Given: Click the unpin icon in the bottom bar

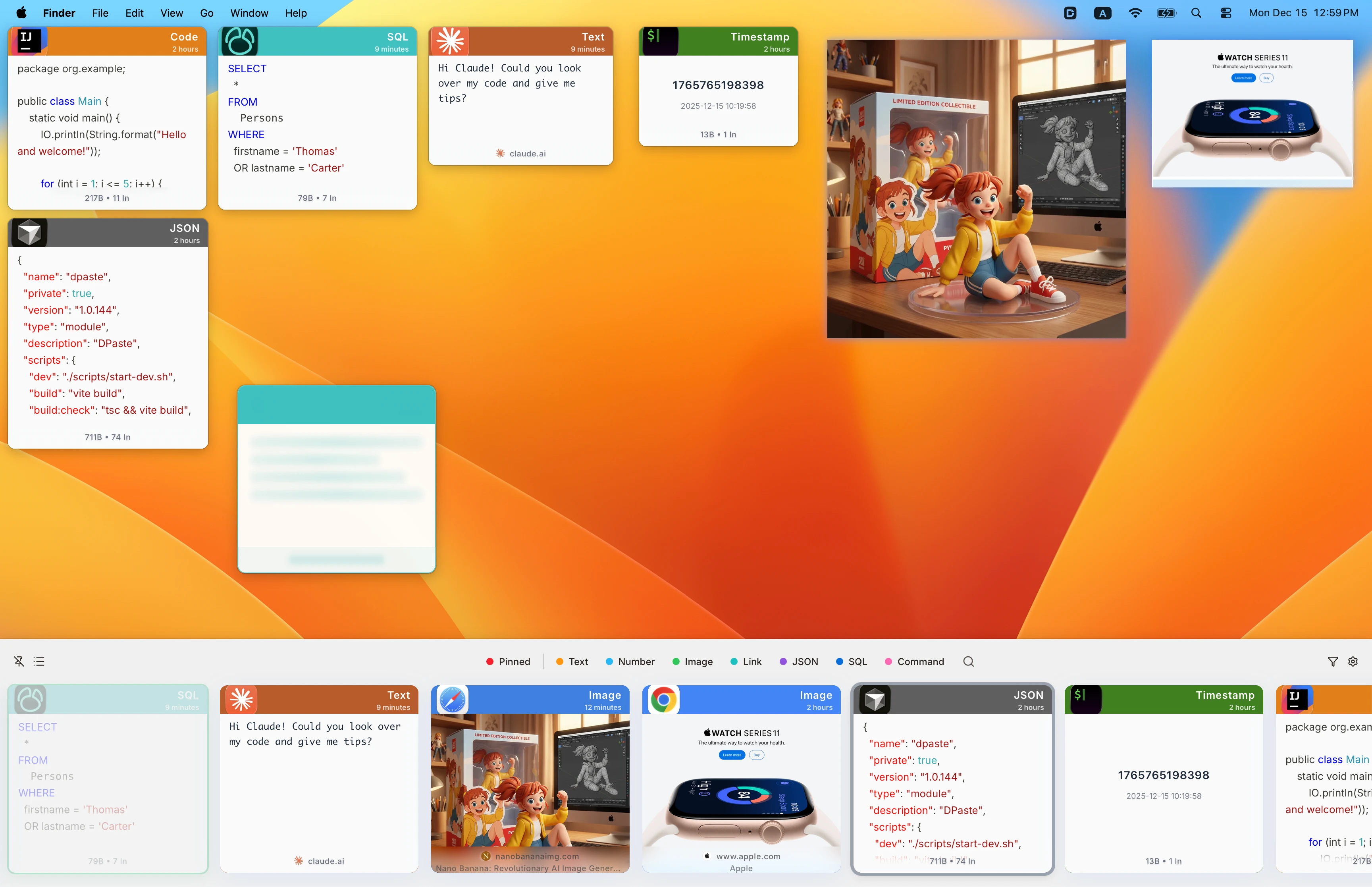Looking at the screenshot, I should tap(19, 661).
